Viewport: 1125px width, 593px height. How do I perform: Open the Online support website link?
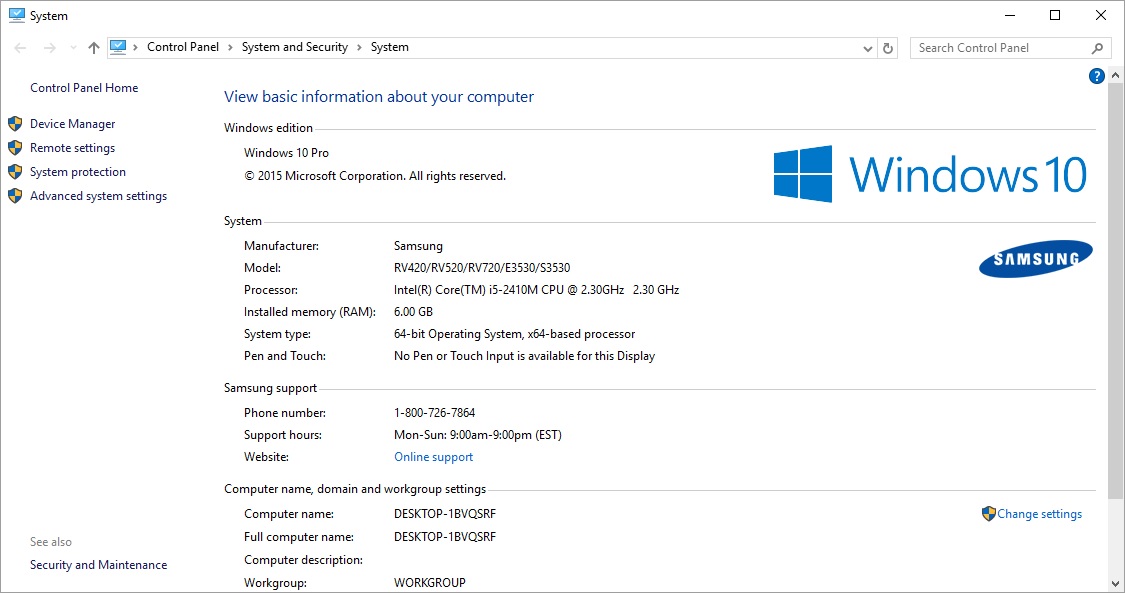[x=433, y=457]
